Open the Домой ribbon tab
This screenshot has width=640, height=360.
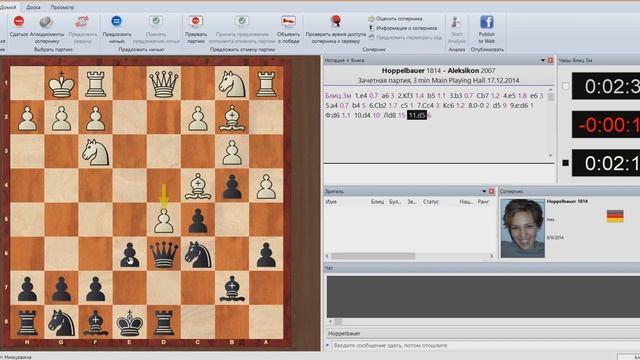tap(8, 7)
